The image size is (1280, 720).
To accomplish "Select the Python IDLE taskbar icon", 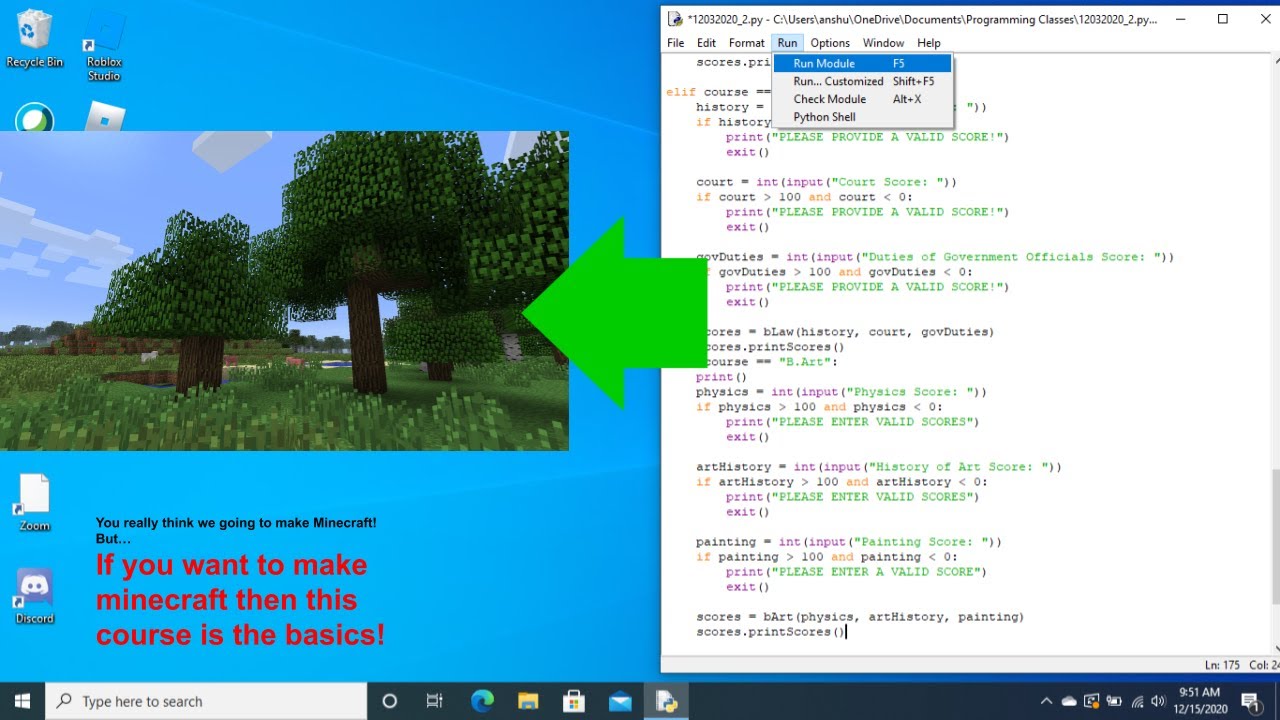I will [666, 701].
